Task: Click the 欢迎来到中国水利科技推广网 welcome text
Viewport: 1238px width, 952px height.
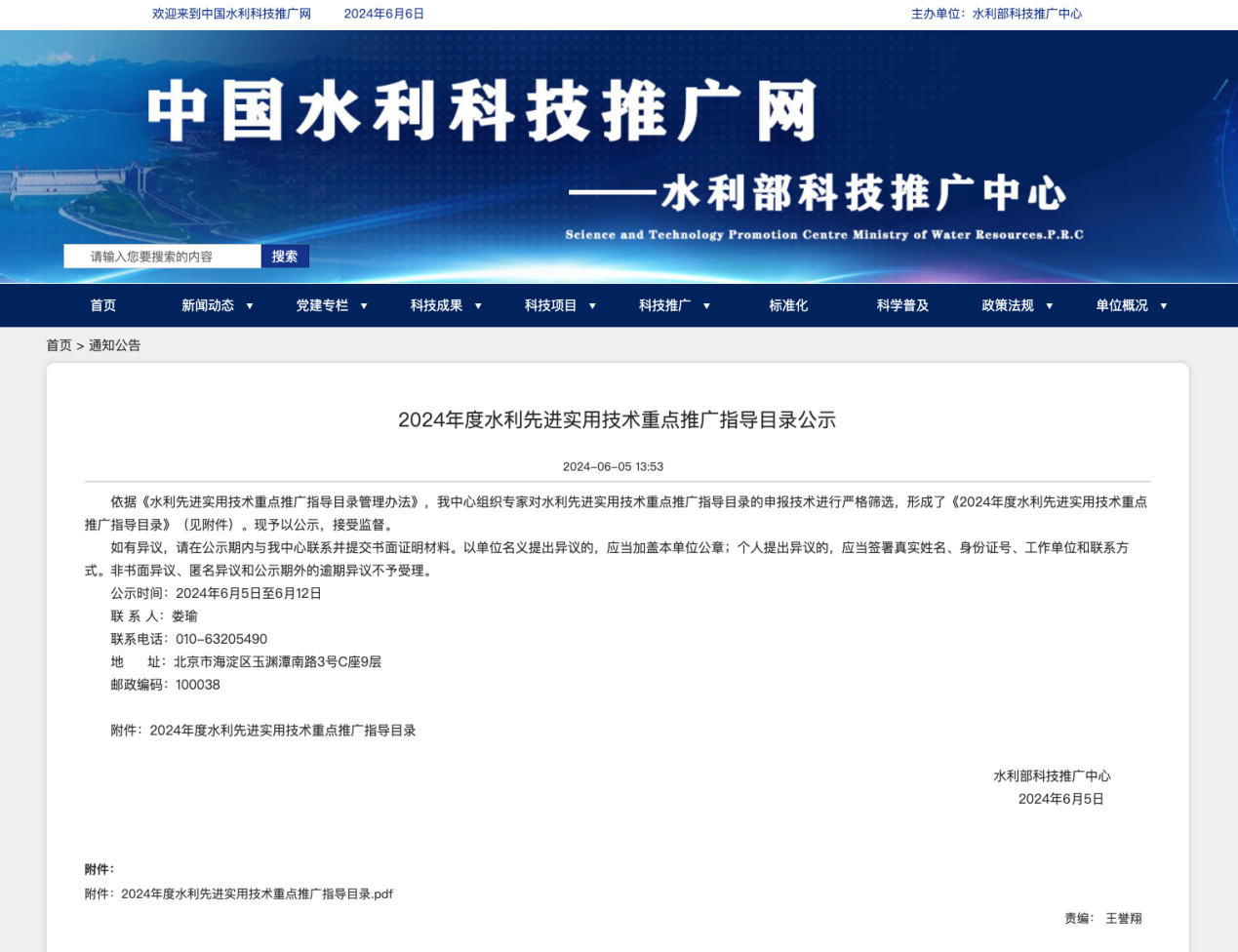Action: coord(231,14)
